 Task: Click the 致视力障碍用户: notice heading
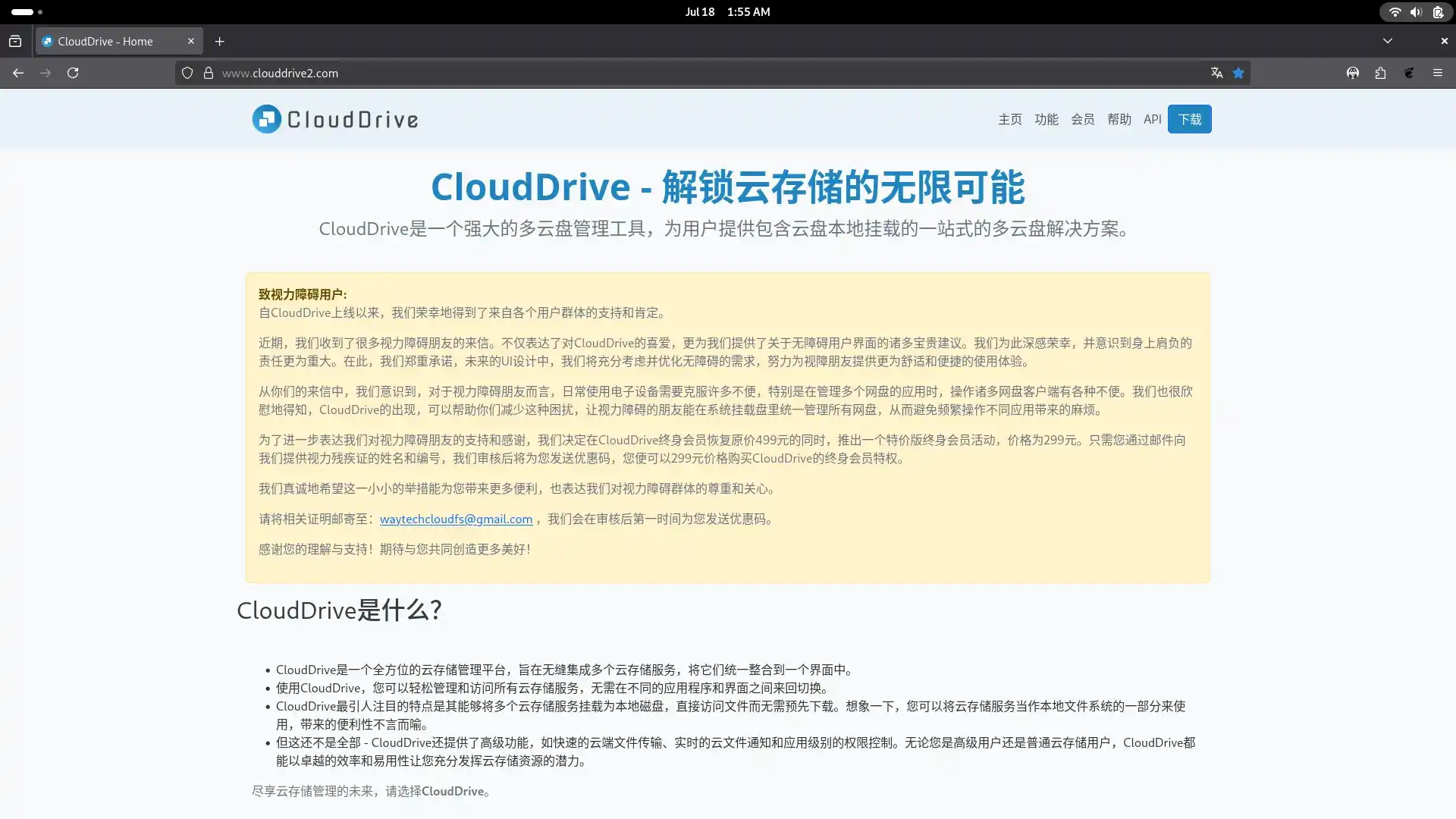(303, 294)
